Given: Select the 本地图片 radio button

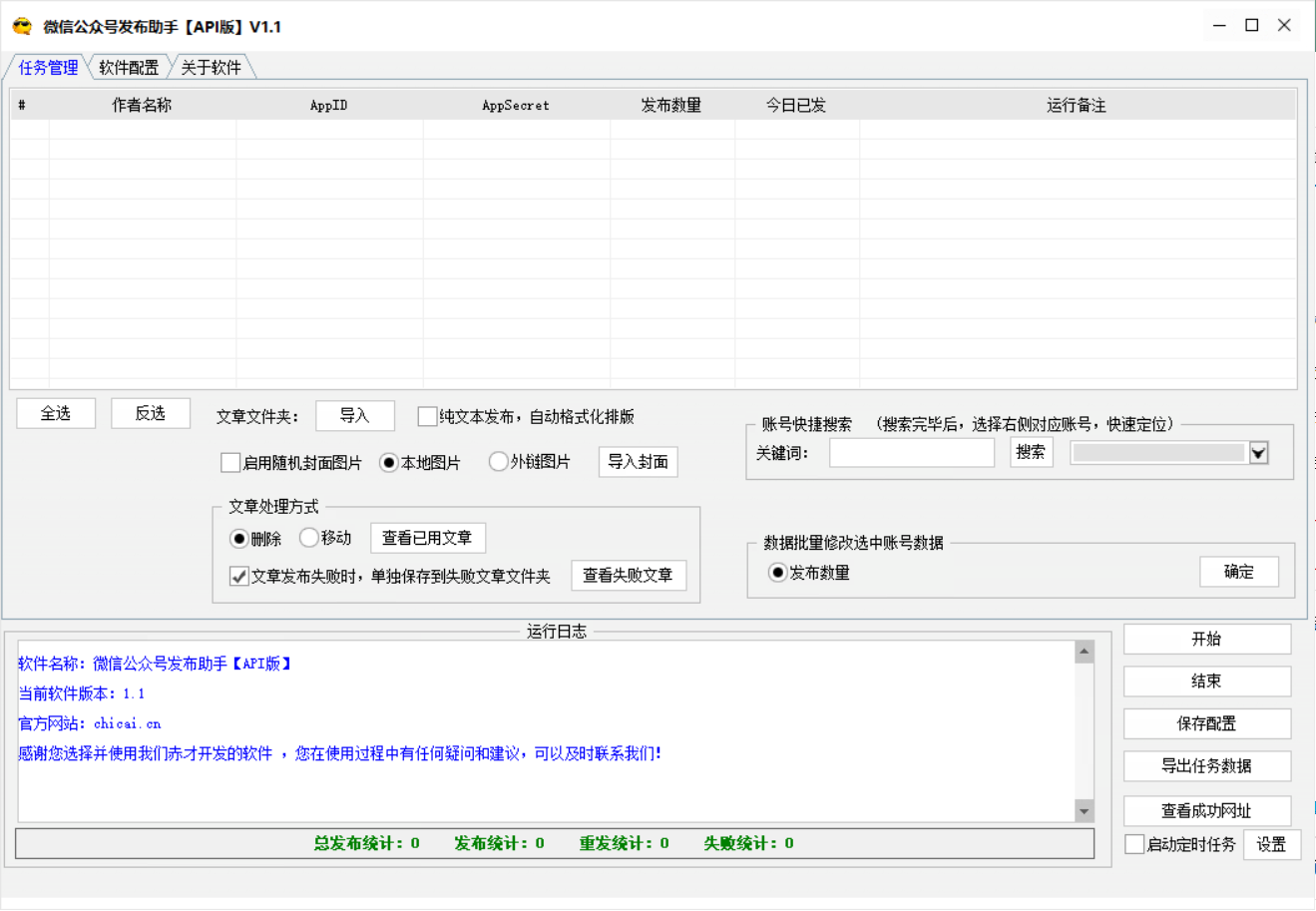Looking at the screenshot, I should tap(389, 462).
